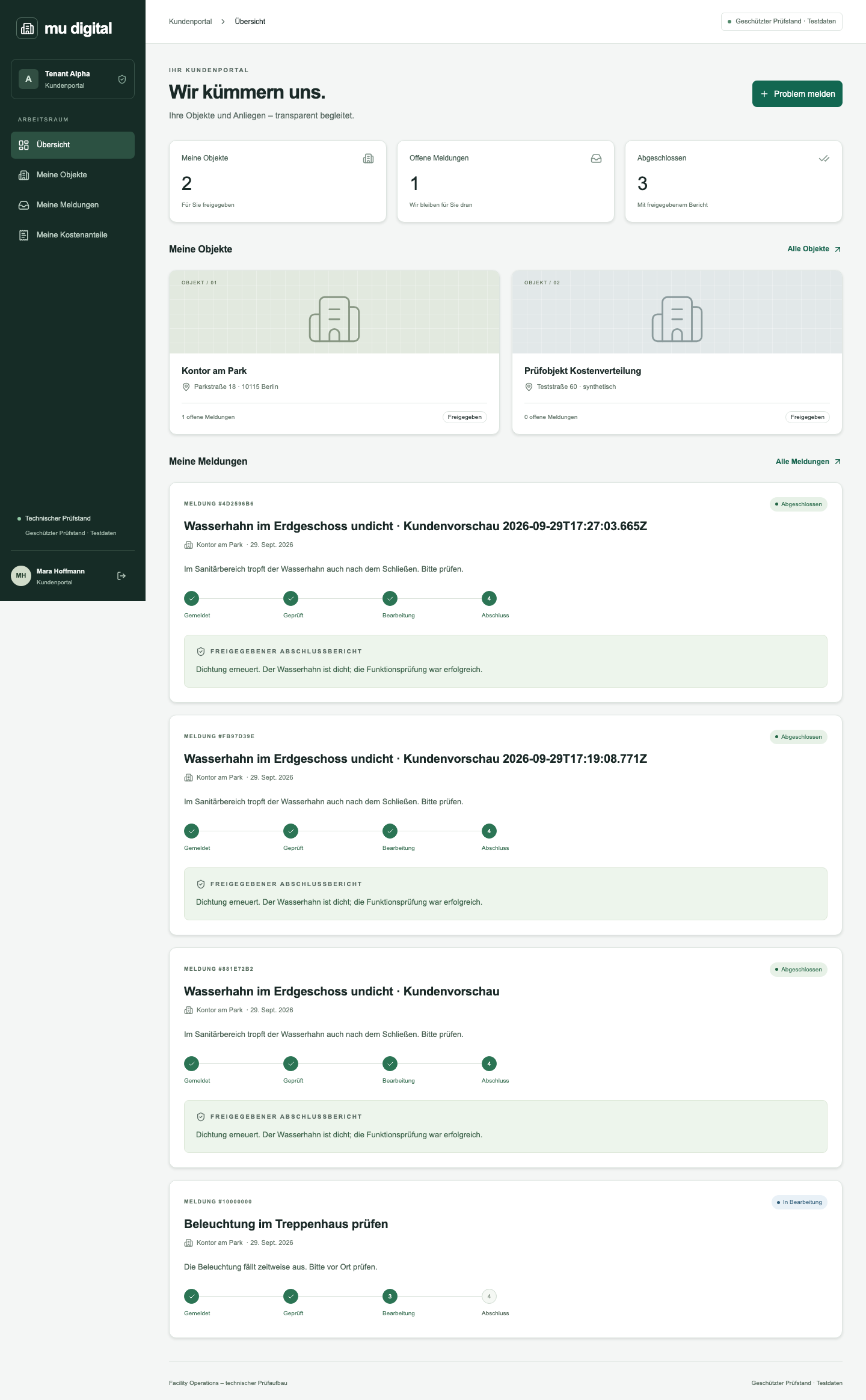Screen dimensions: 866x1400
Task: Click the shield icon in report of Meldung #881E72B2
Action: point(201,1117)
